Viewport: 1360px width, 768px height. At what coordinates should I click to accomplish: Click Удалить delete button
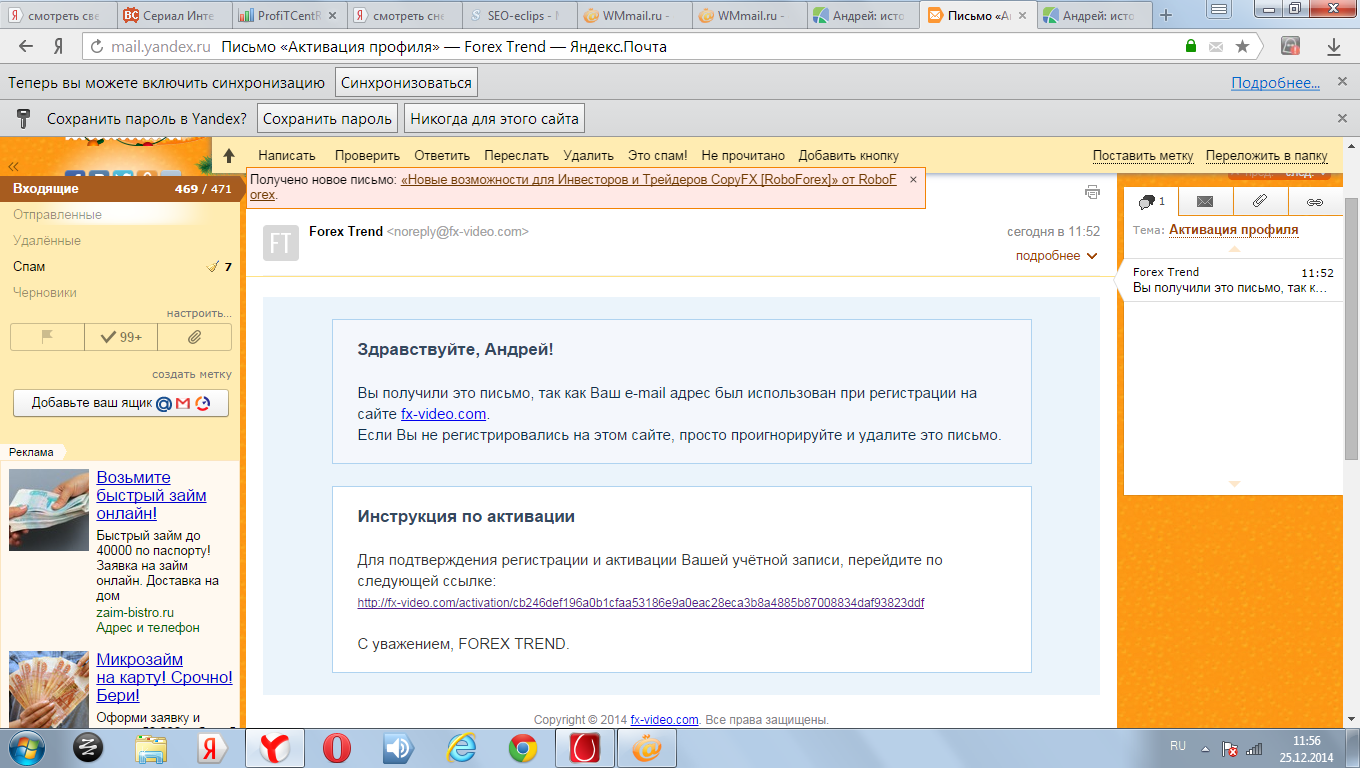coord(588,155)
